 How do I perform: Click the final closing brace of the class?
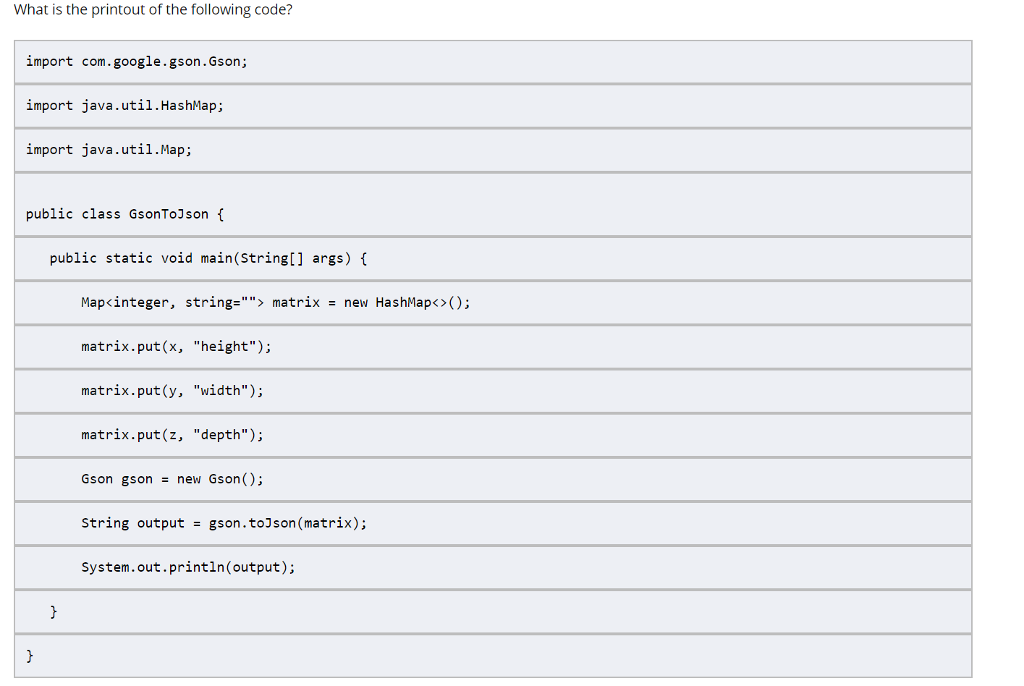(x=30, y=655)
